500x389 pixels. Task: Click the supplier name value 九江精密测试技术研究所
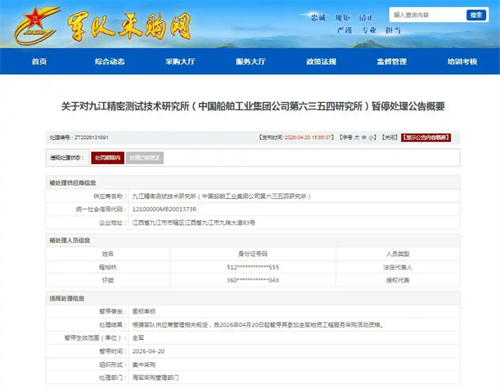click(x=221, y=196)
